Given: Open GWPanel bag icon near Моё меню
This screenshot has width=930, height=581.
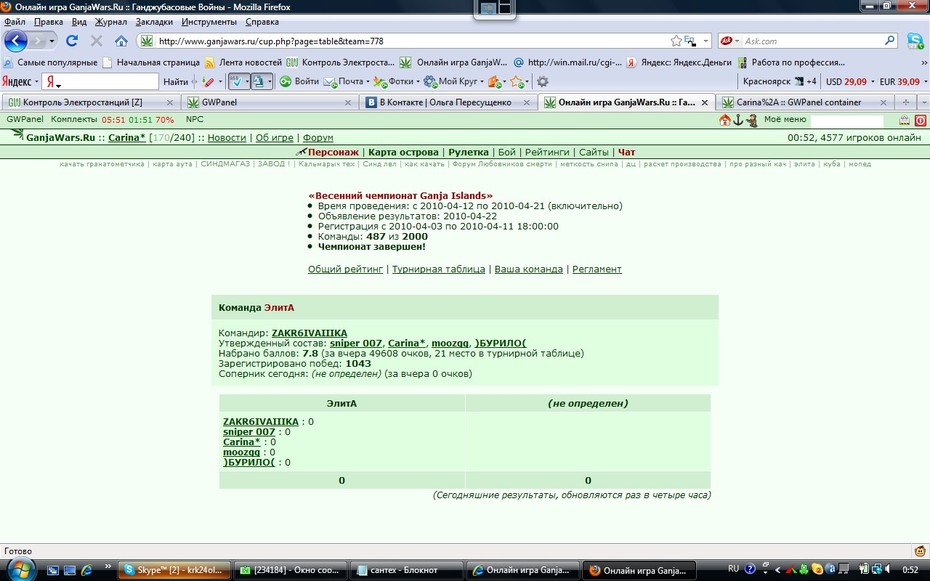Looking at the screenshot, I should pyautogui.click(x=904, y=120).
